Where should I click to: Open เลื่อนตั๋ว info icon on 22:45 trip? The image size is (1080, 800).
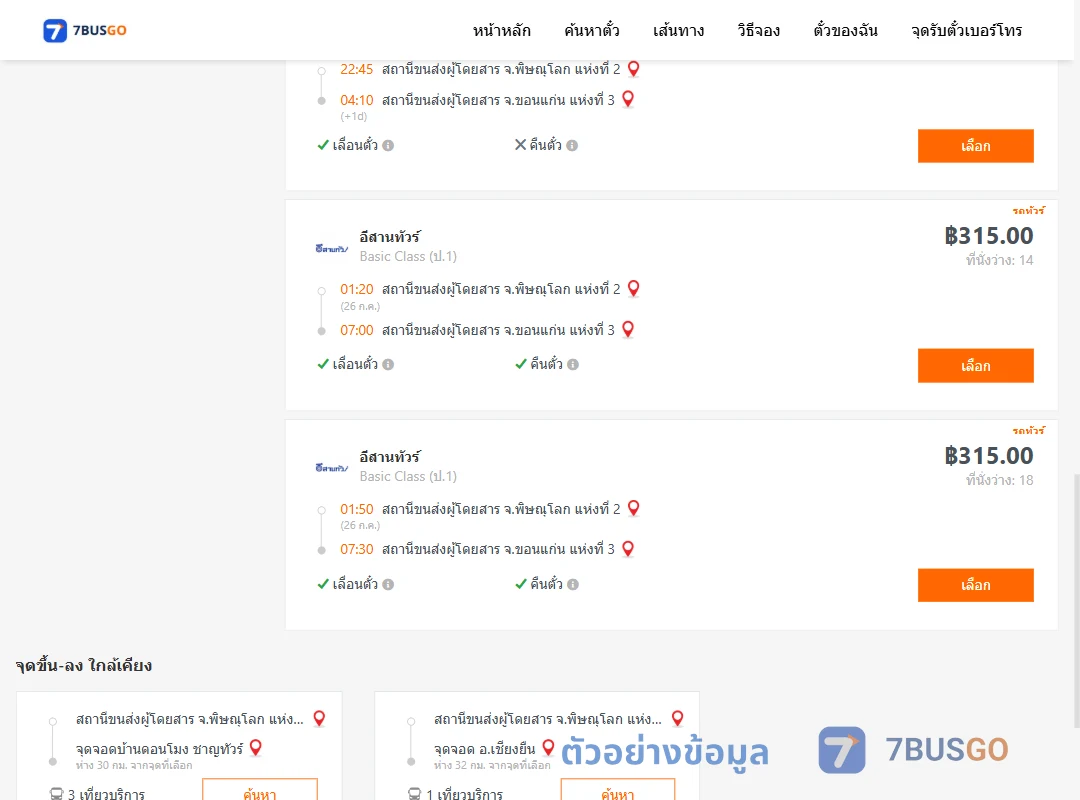click(388, 145)
